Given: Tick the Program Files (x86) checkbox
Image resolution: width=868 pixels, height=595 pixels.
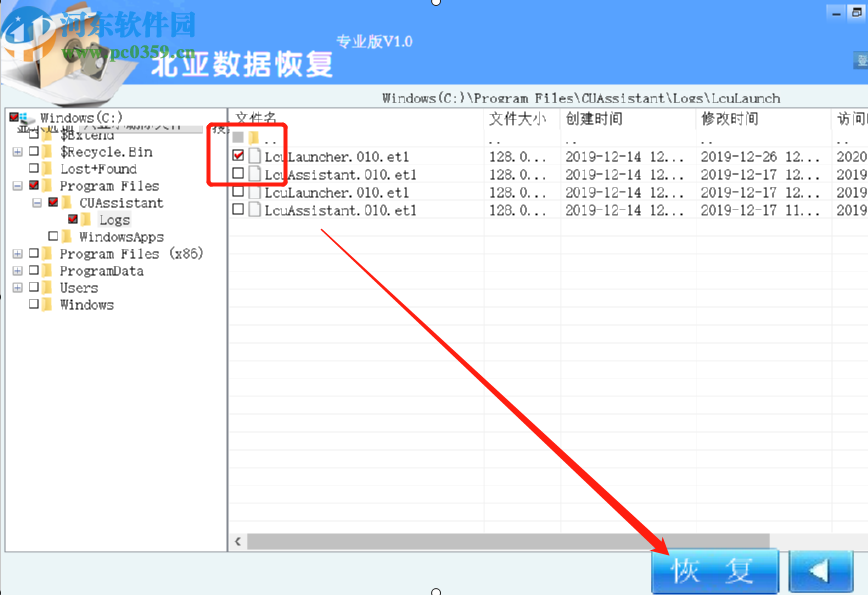Looking at the screenshot, I should coord(34,253).
